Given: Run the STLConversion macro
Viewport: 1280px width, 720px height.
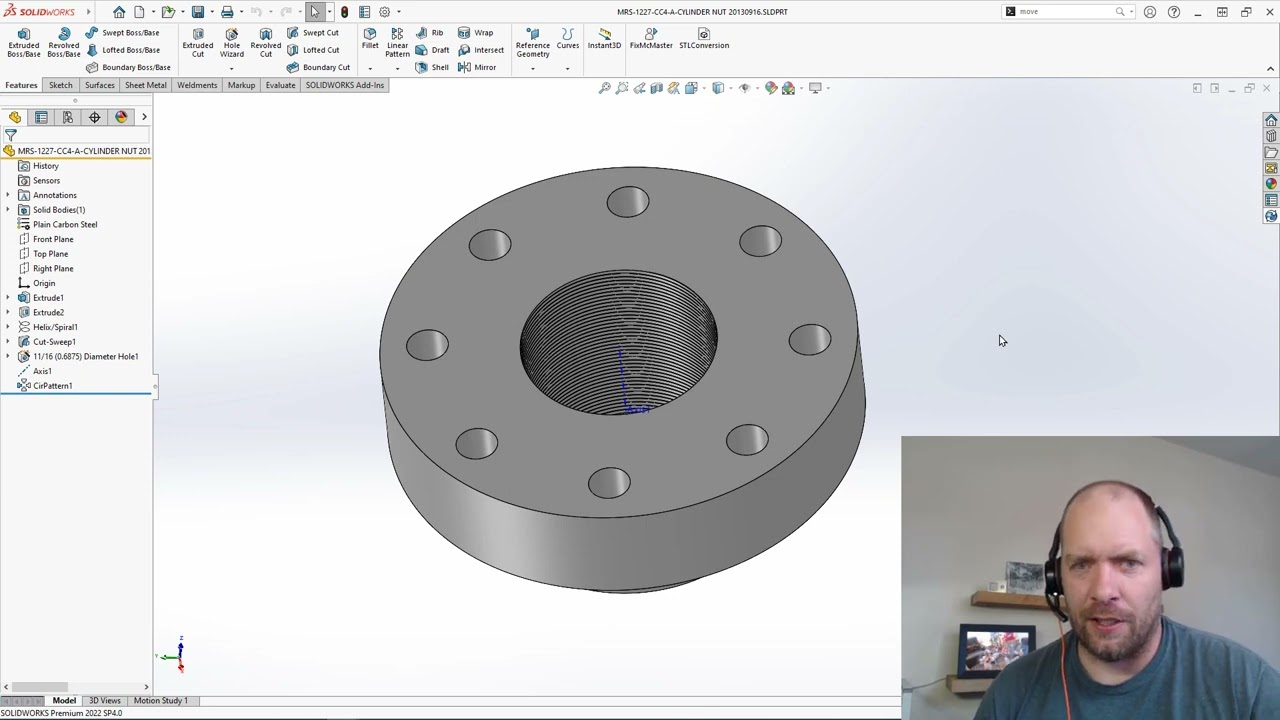Looking at the screenshot, I should (704, 39).
